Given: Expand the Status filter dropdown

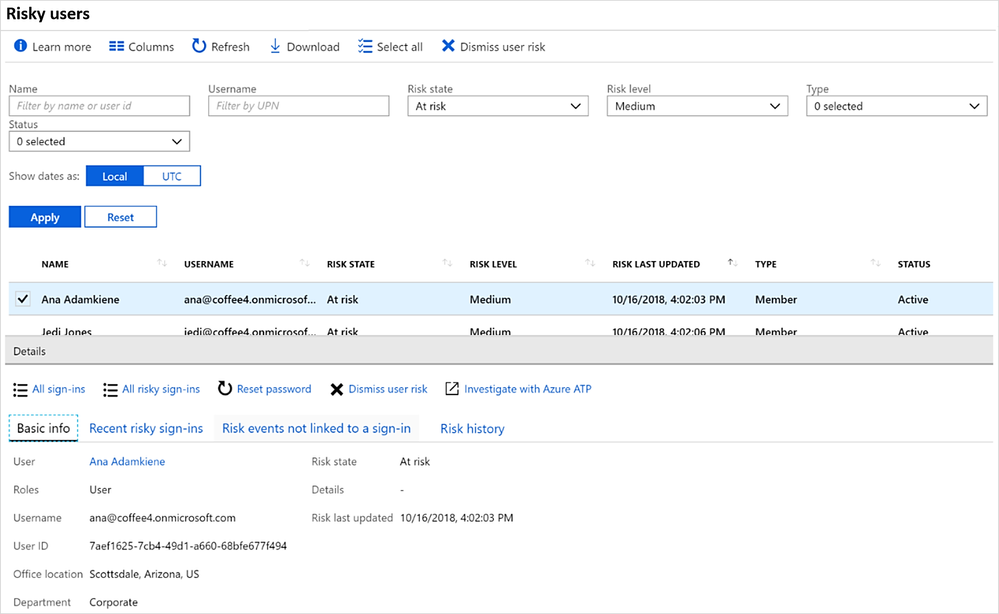Looking at the screenshot, I should [99, 142].
